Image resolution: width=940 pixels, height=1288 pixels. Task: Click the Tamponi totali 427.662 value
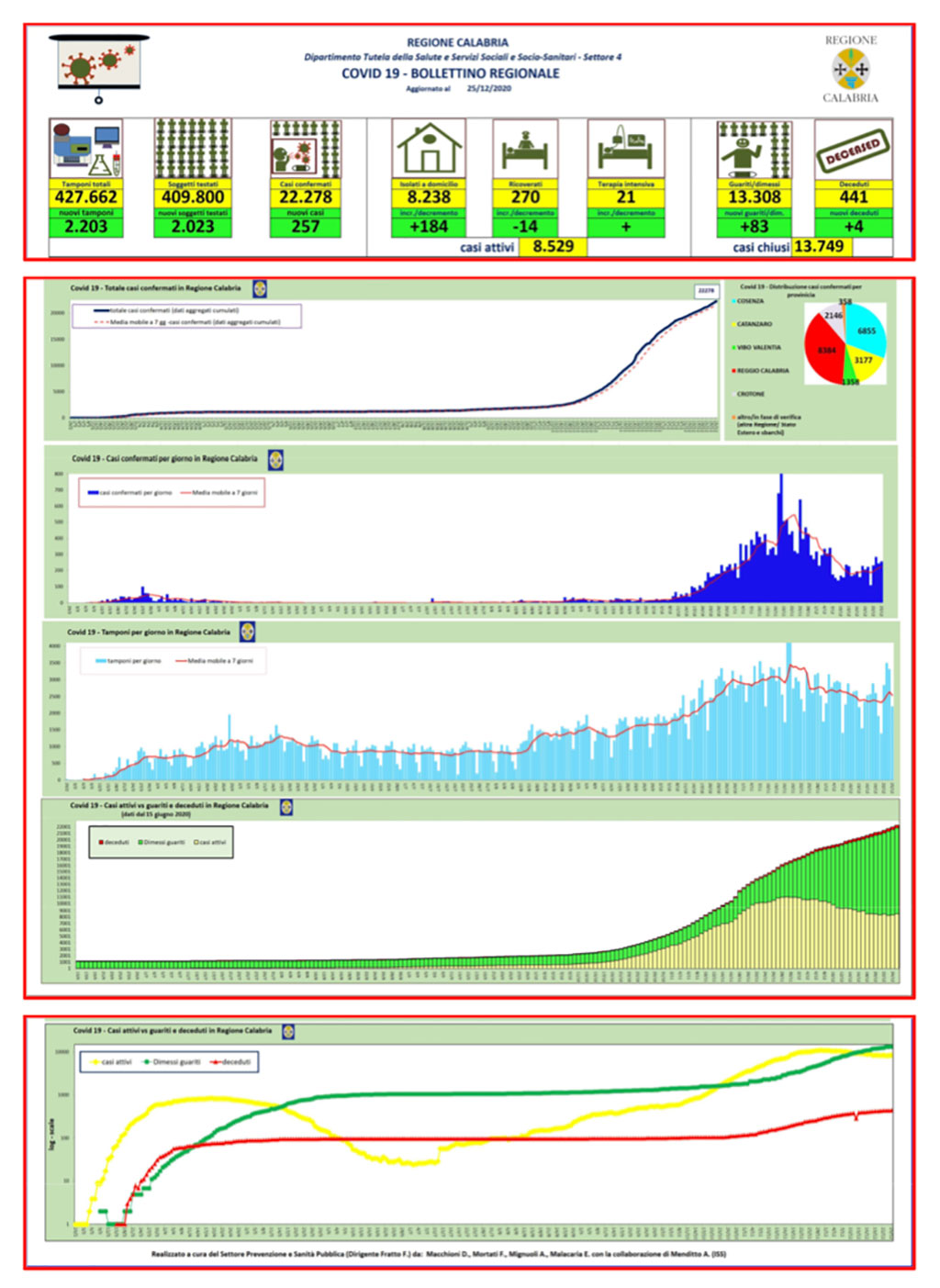pyautogui.click(x=86, y=197)
